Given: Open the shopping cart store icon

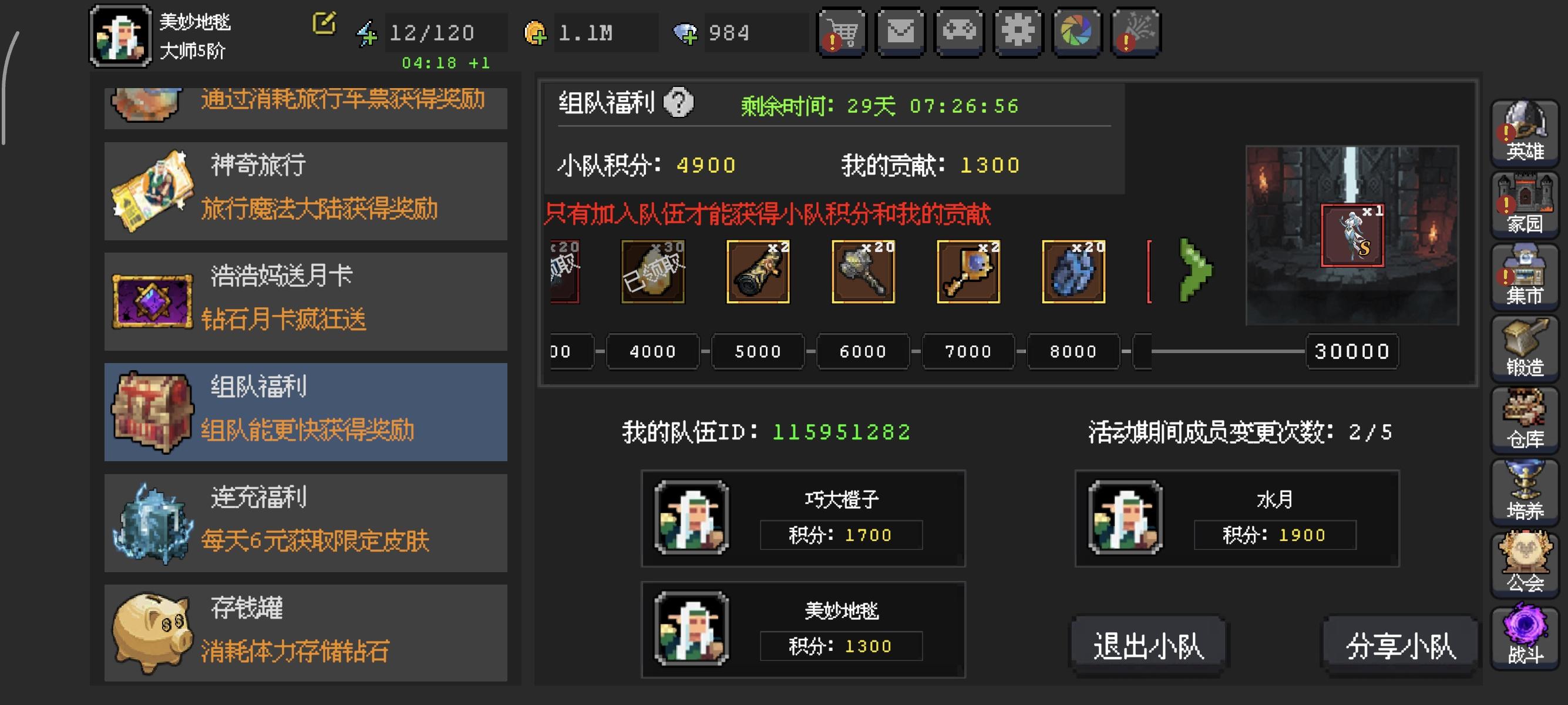Looking at the screenshot, I should click(x=841, y=32).
